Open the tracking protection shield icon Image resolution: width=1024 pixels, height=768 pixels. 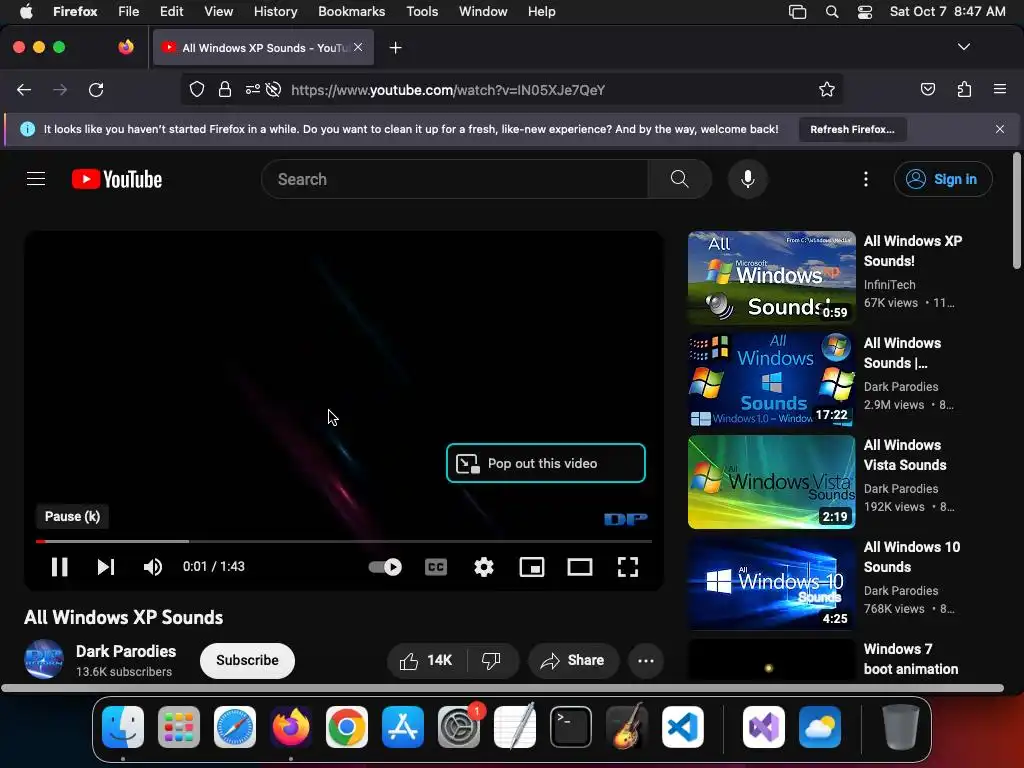tap(197, 89)
